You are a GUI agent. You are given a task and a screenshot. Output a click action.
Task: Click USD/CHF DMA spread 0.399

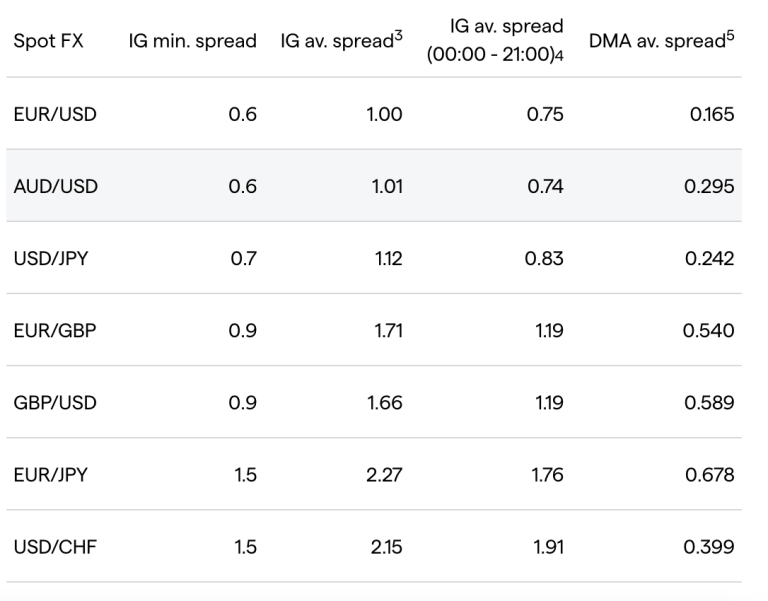click(709, 547)
